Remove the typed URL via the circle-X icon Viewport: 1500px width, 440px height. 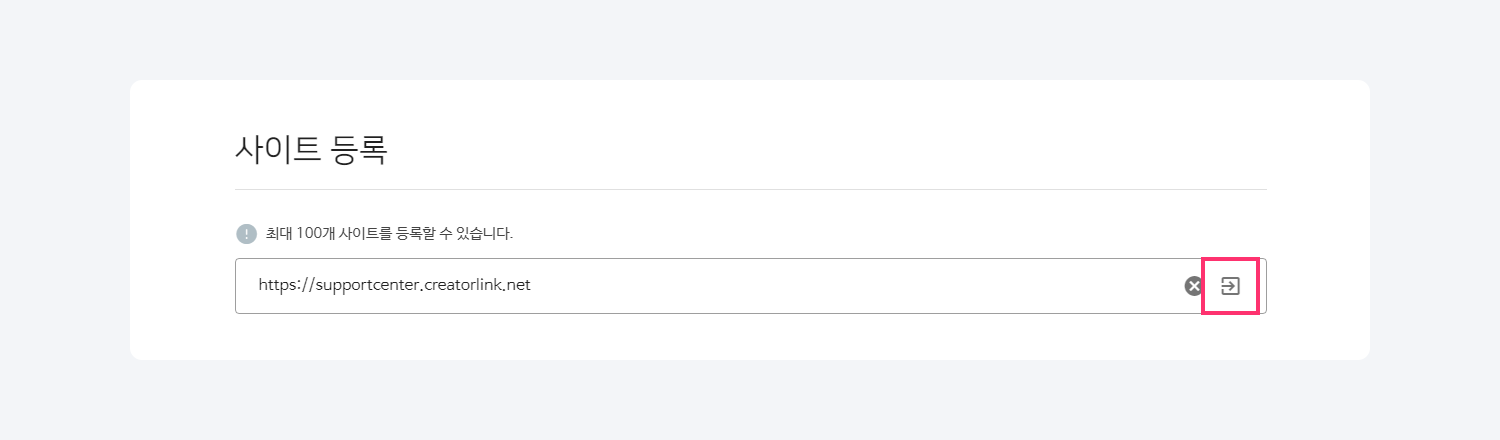pos(1193,286)
